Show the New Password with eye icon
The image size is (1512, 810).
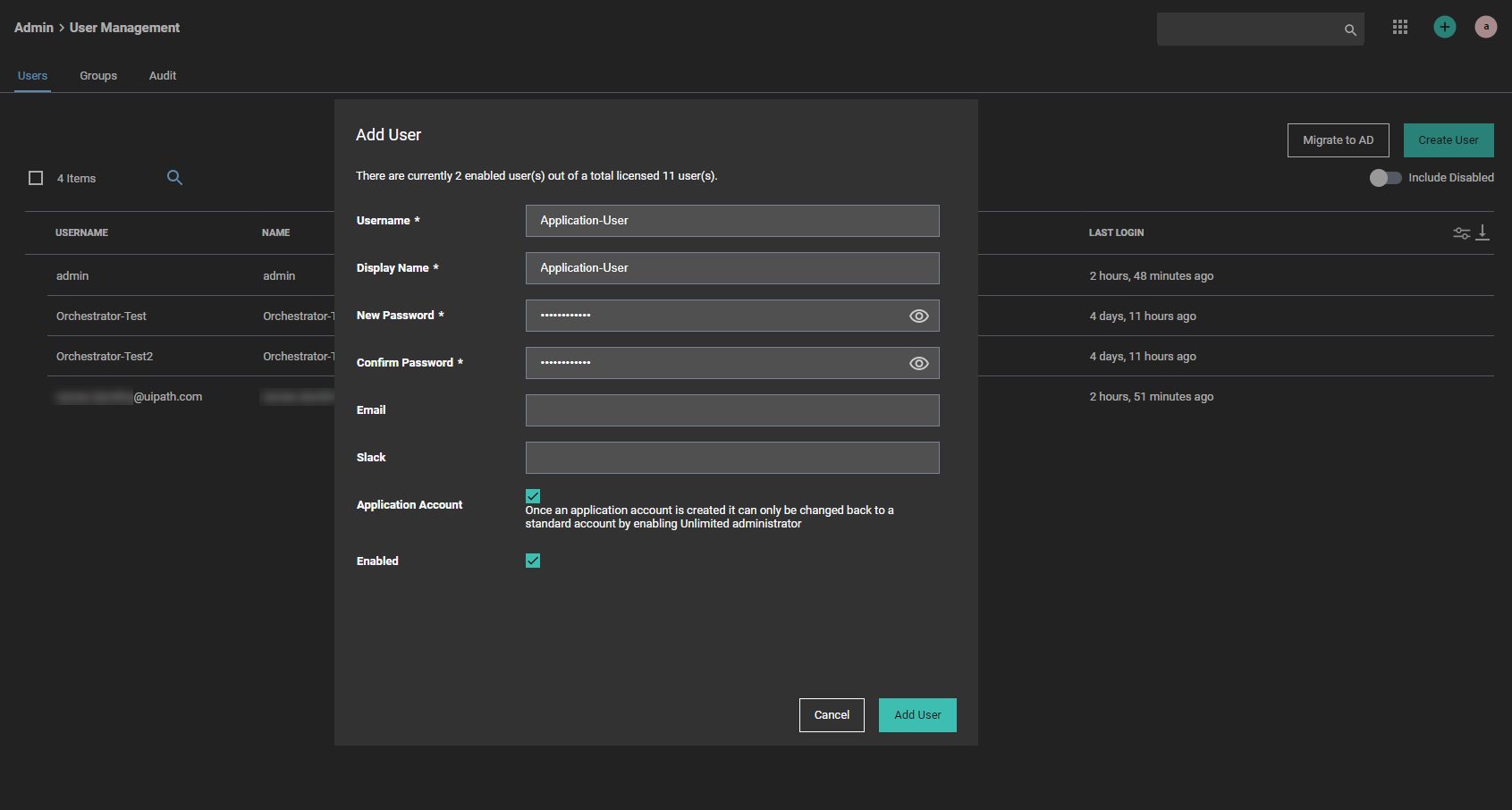918,316
